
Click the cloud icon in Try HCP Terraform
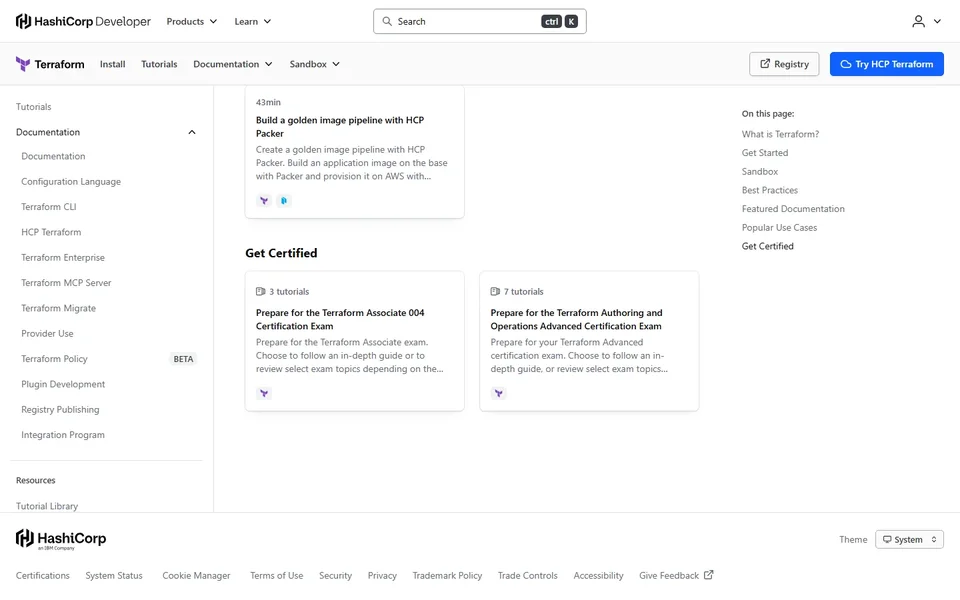[x=846, y=64]
